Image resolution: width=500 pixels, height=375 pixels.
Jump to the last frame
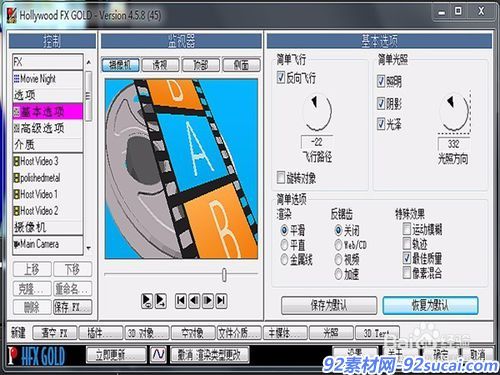click(x=222, y=300)
